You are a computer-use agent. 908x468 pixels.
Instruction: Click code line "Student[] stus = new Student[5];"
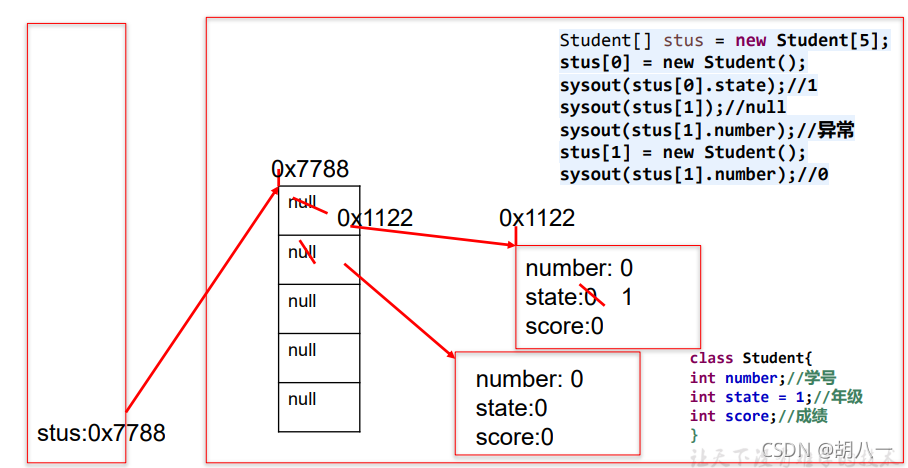(x=724, y=41)
